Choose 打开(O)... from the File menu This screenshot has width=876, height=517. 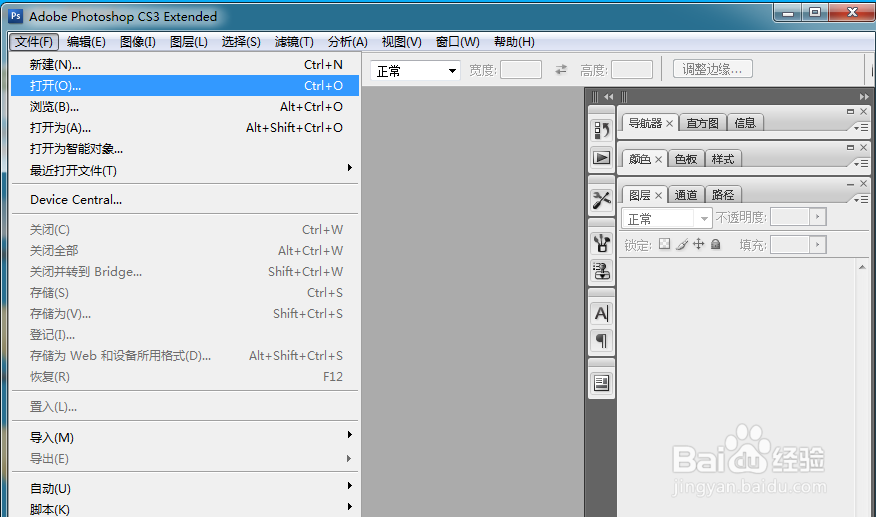184,86
